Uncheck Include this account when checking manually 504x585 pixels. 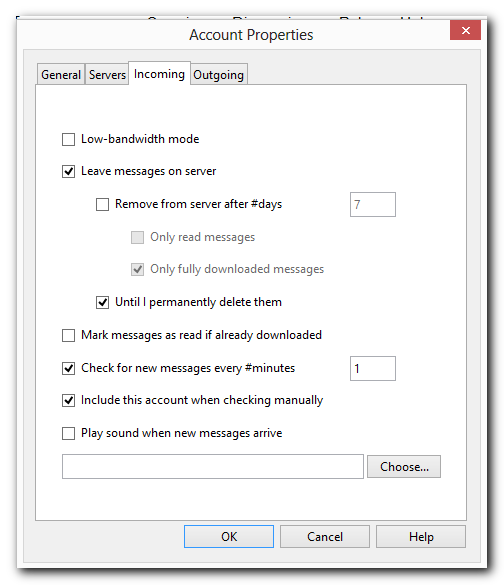(x=68, y=401)
